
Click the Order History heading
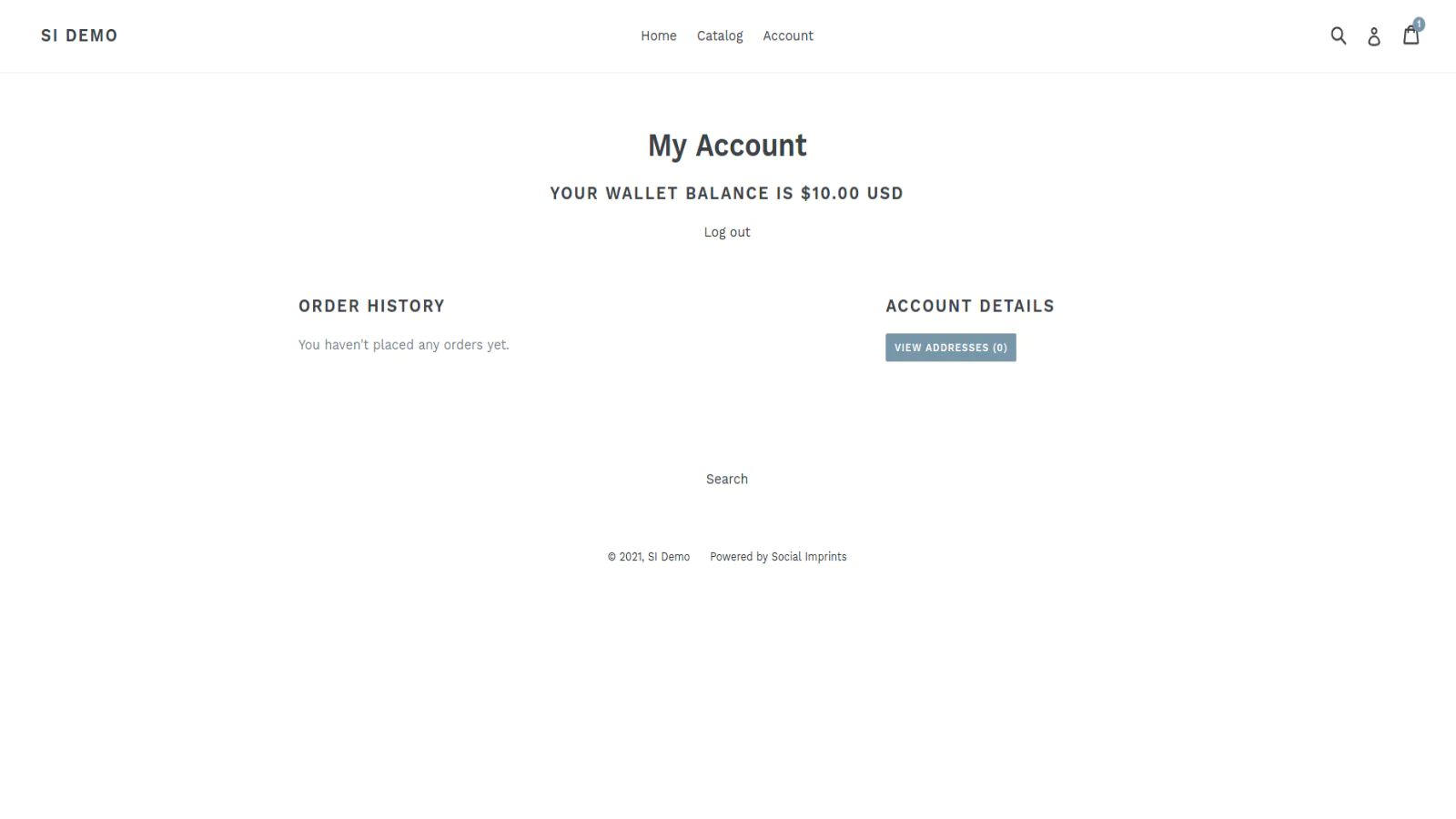pos(371,306)
